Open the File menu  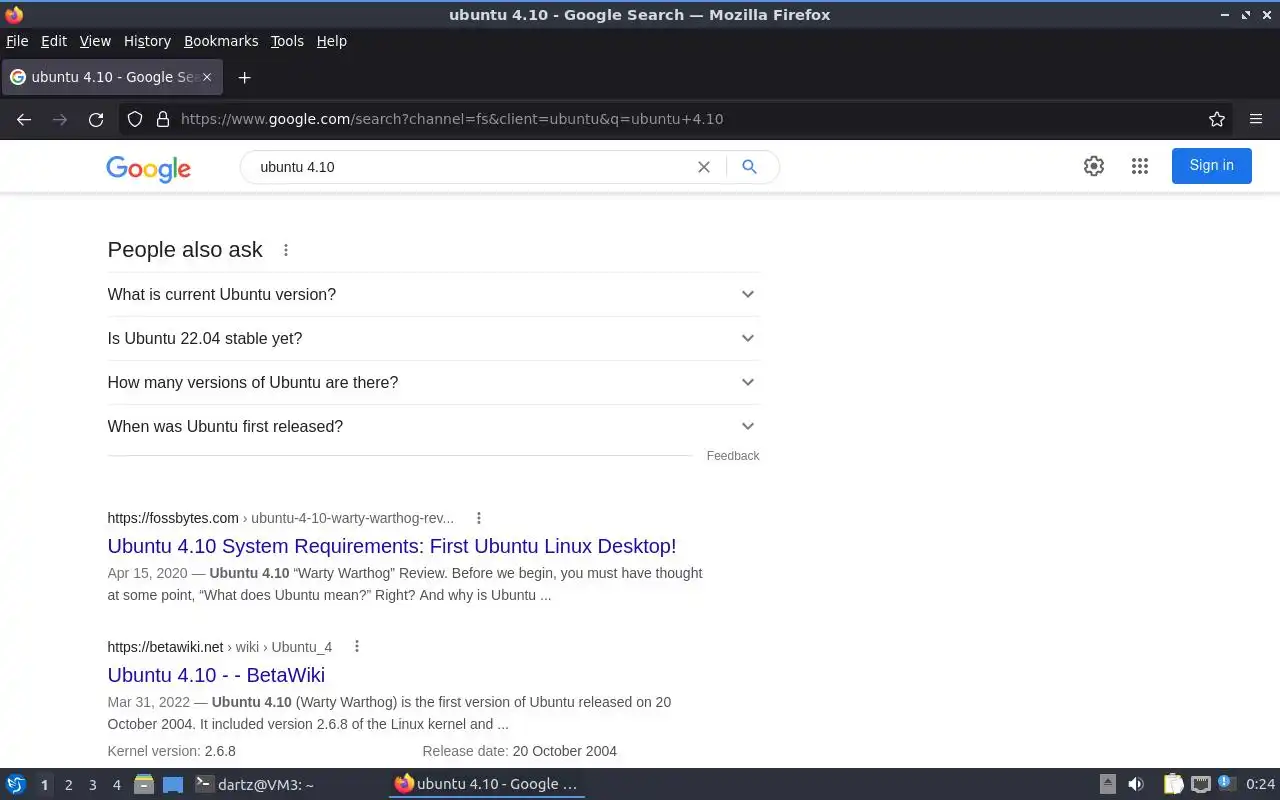(17, 41)
